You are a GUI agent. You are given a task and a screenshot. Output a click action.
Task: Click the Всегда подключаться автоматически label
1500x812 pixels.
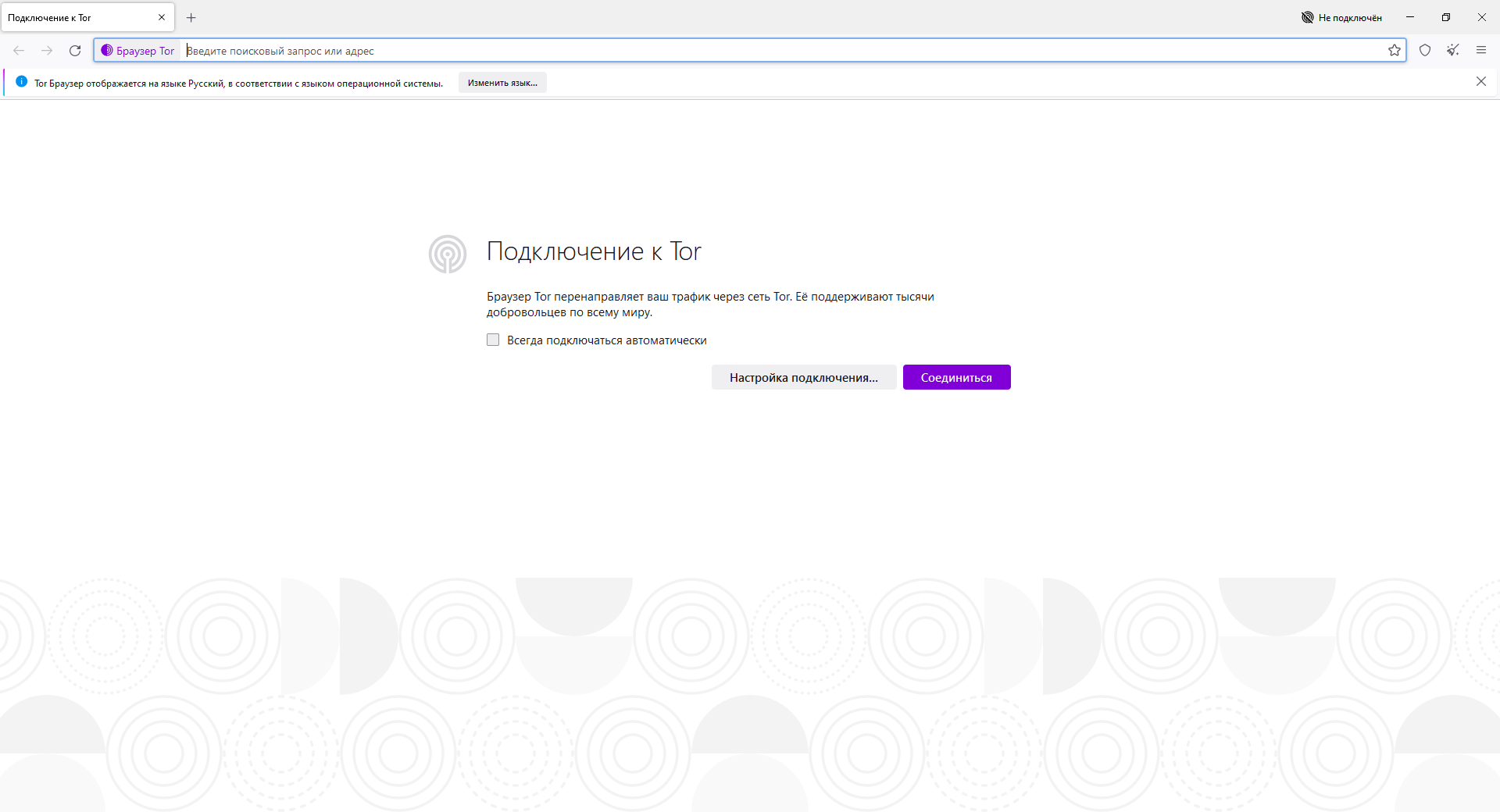point(607,340)
